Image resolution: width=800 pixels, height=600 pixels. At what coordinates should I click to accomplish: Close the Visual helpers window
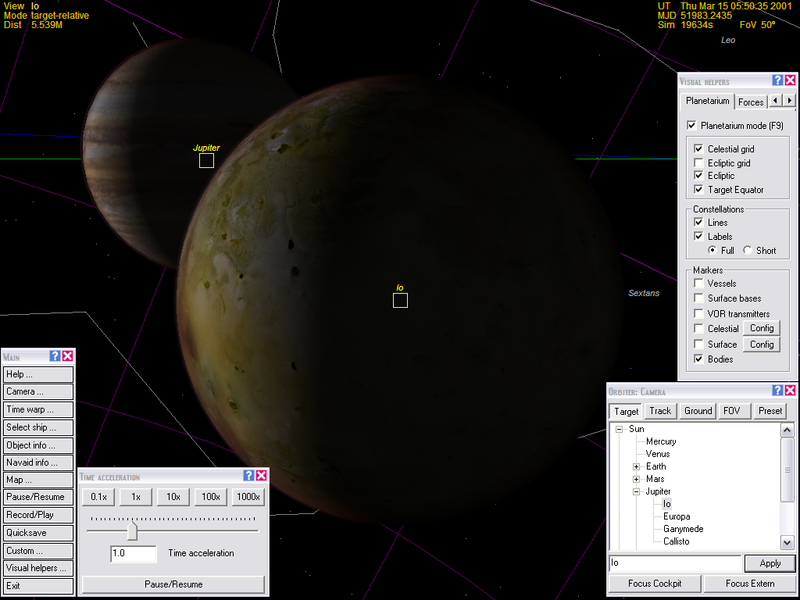point(790,80)
